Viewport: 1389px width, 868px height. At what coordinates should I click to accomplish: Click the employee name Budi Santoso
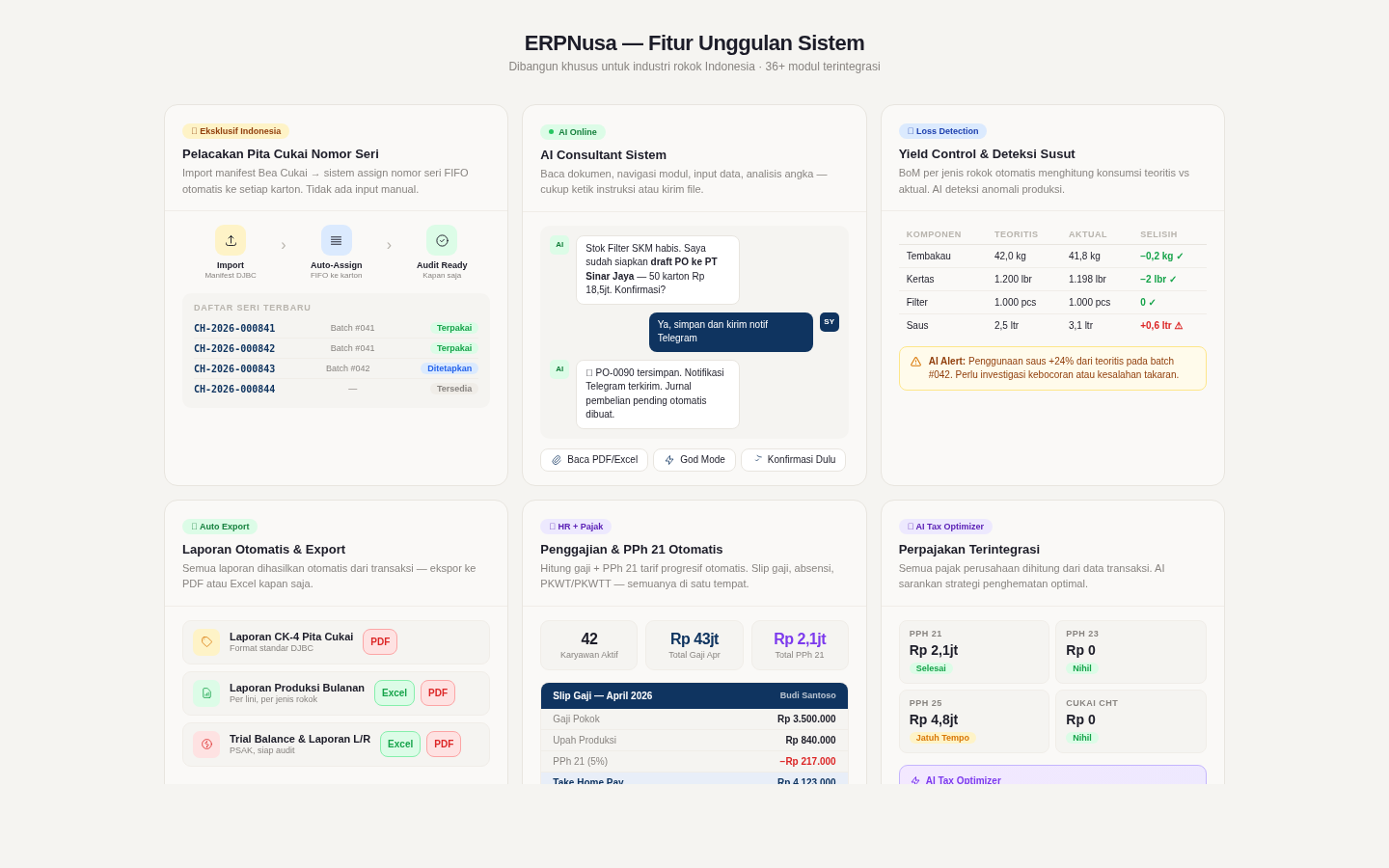[x=808, y=696]
